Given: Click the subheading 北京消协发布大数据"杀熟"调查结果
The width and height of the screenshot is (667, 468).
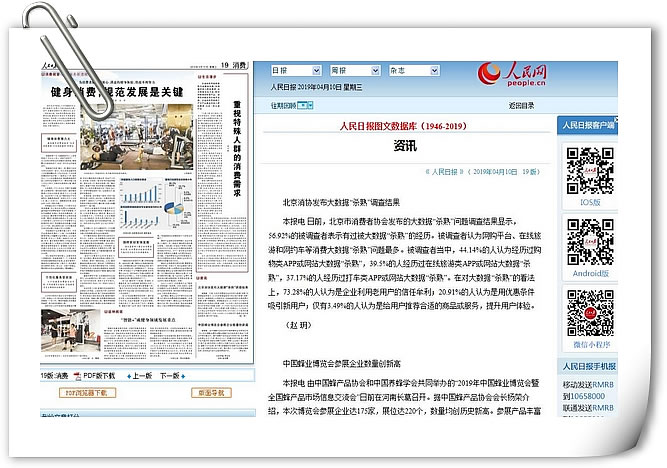Looking at the screenshot, I should [x=341, y=202].
